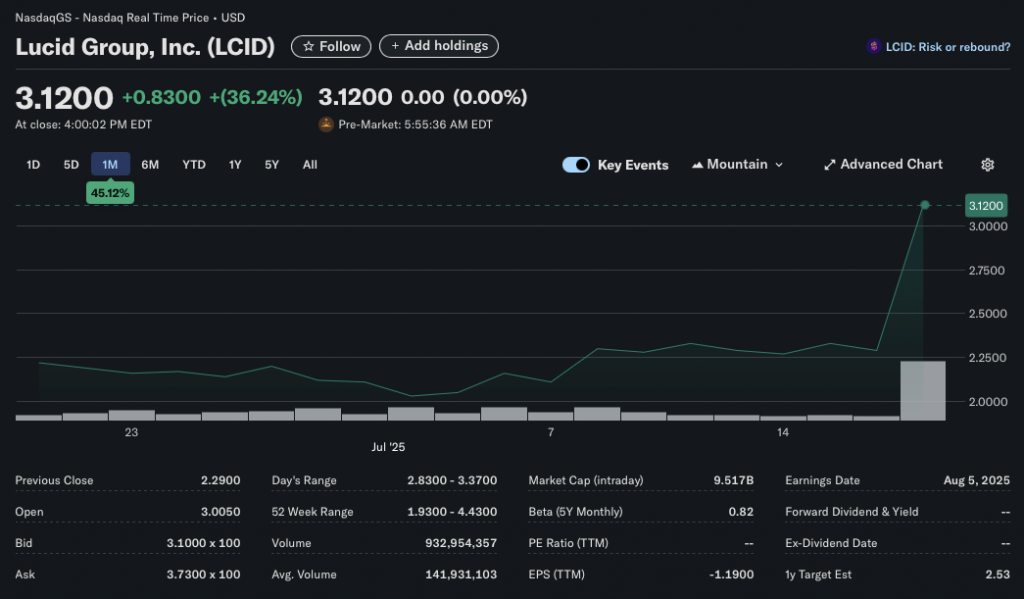
Task: Click the Beta (5Y Monthly) label
Action: tap(575, 511)
